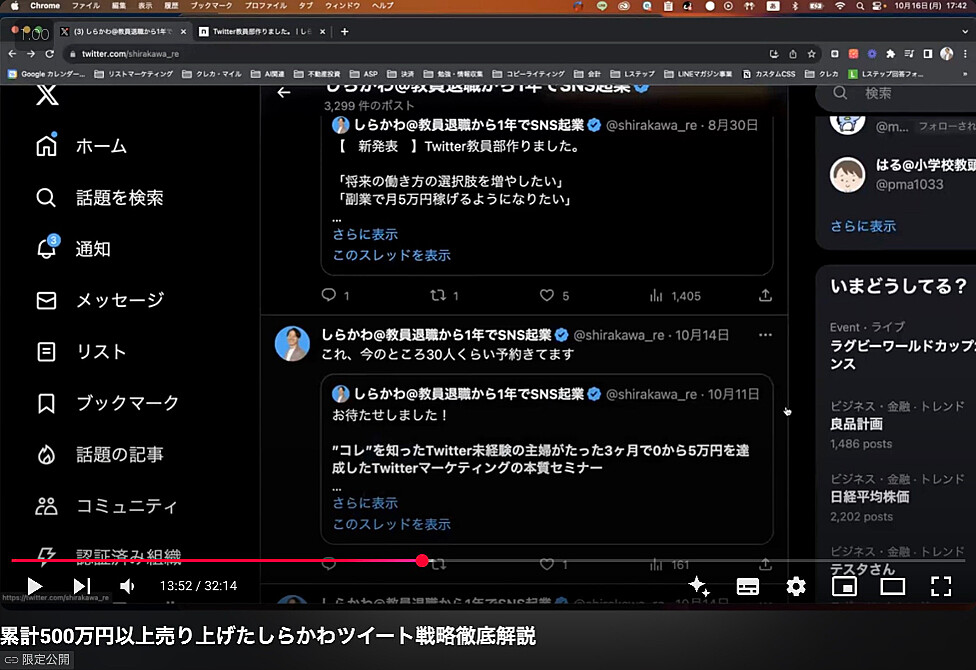
Task: Expand さらに表示 in the お待たせしました quoted post
Action: 365,503
